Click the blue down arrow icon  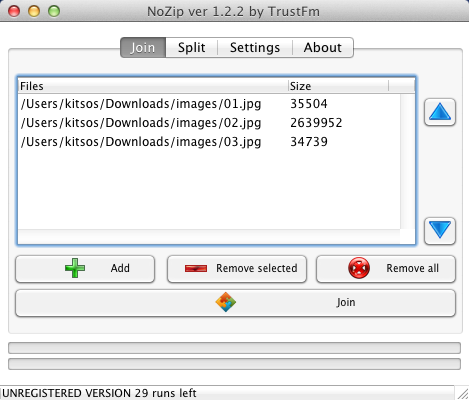pyautogui.click(x=440, y=230)
